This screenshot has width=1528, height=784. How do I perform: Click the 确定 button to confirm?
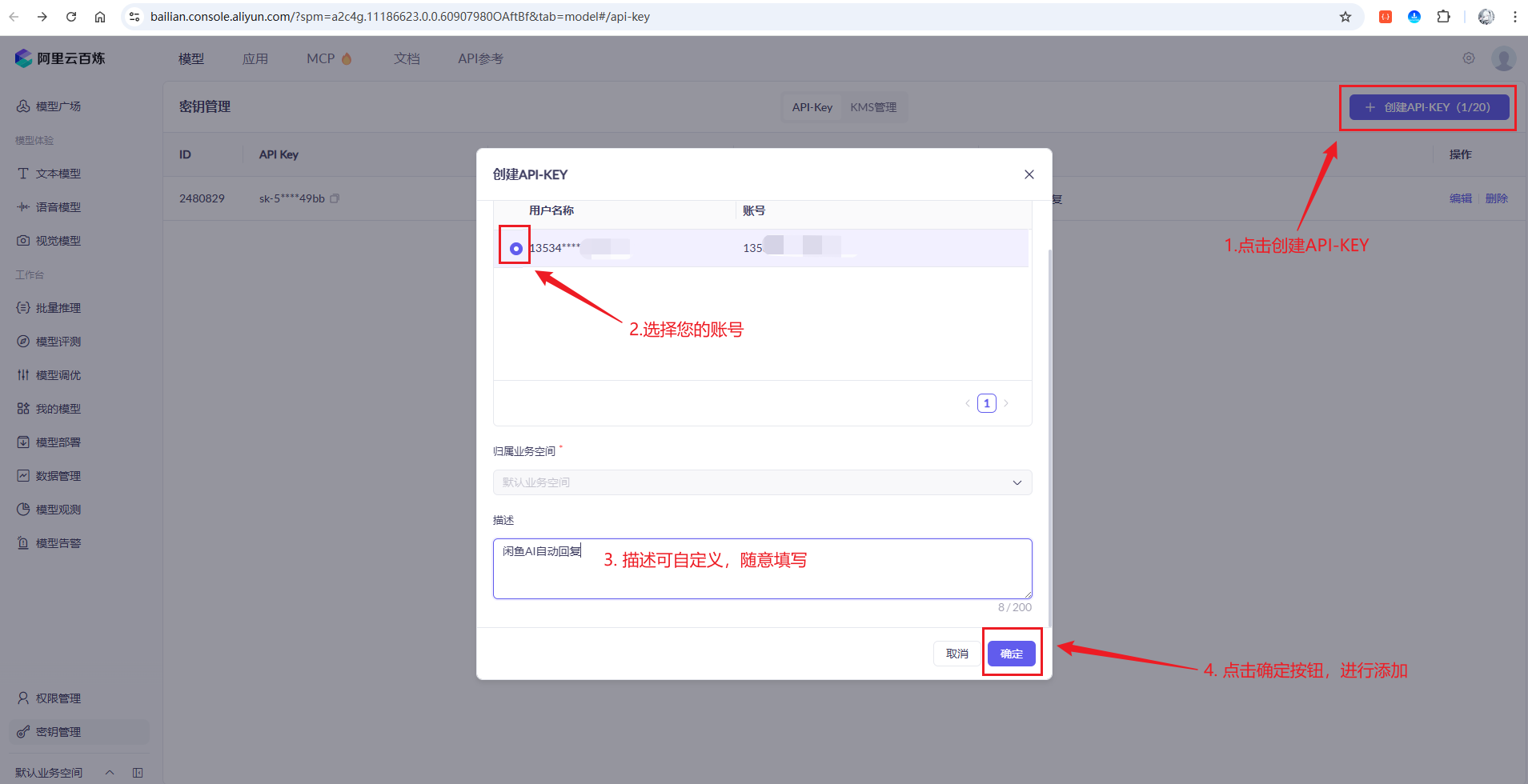pos(1012,654)
